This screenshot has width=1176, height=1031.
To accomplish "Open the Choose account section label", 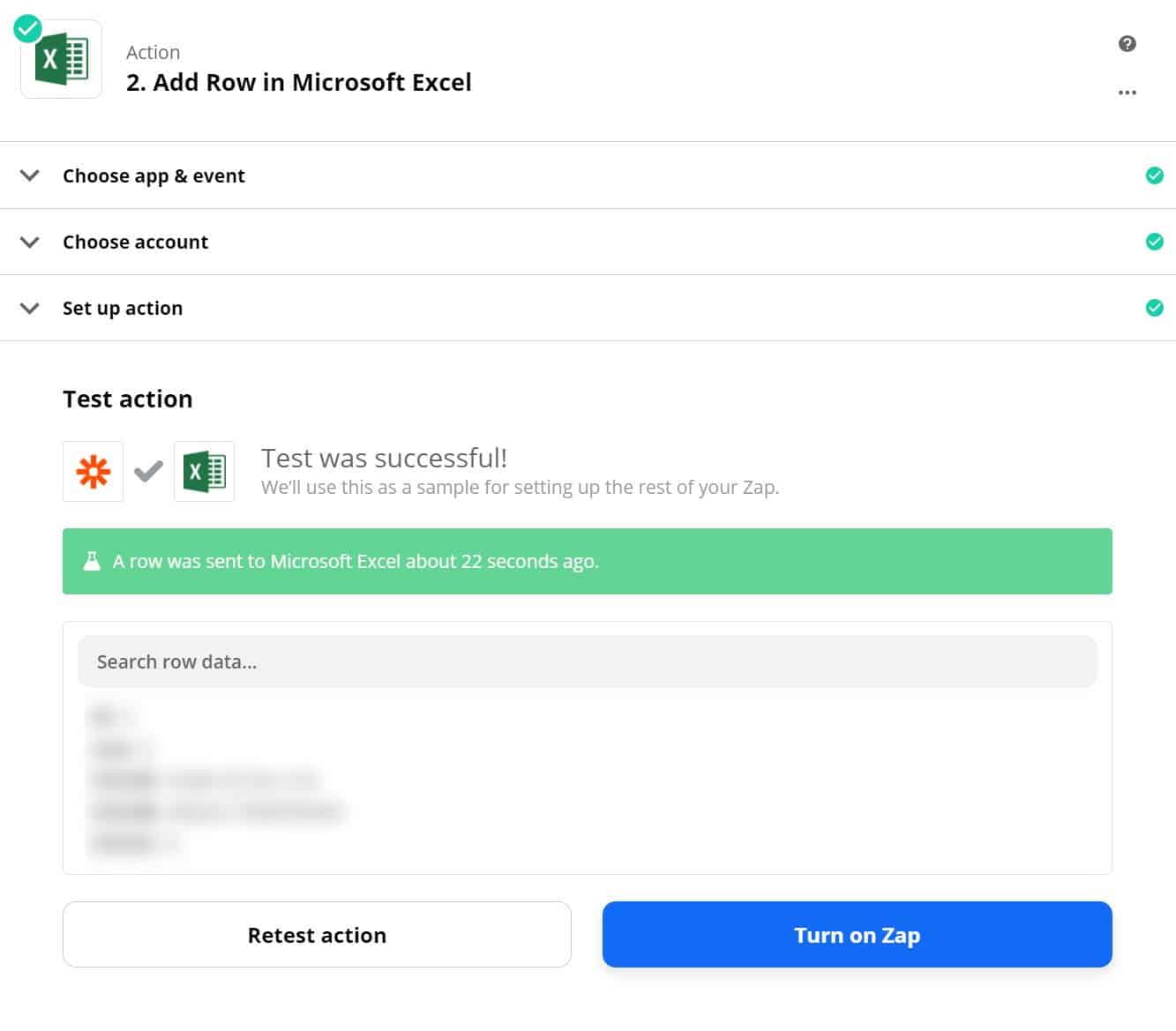I will click(135, 242).
